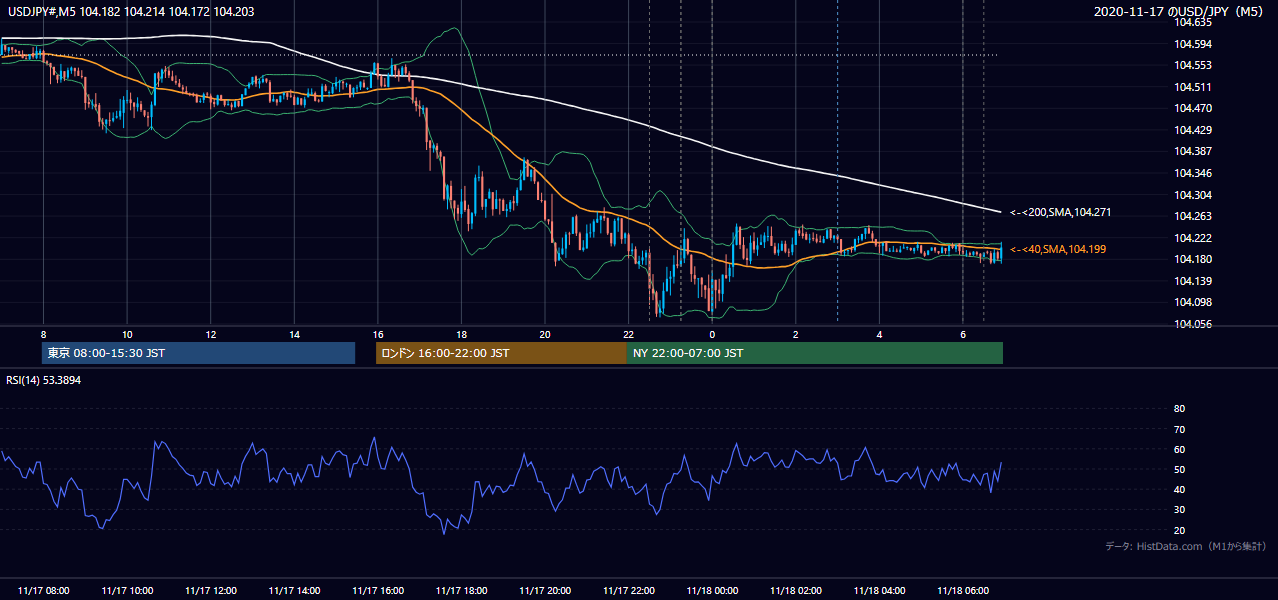Click the 11/18 04:00 date label
This screenshot has width=1278, height=600.
(x=879, y=591)
